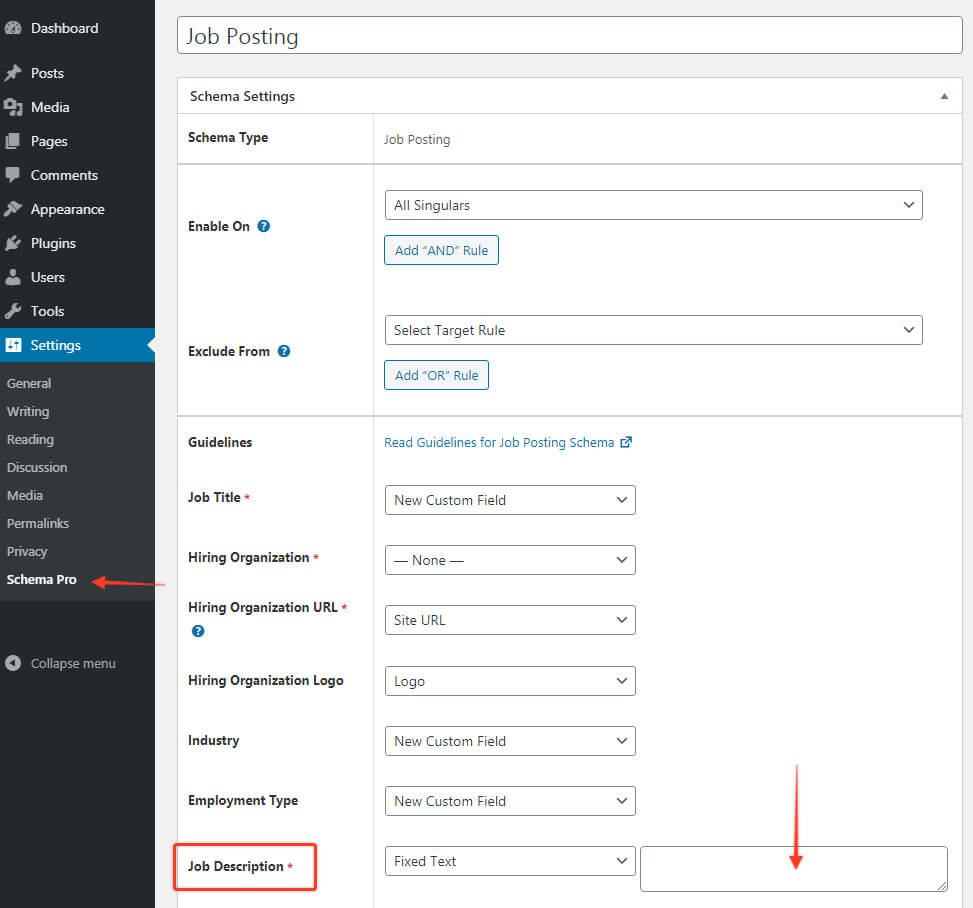Go to Permalinks settings
The width and height of the screenshot is (973, 908).
click(x=38, y=523)
